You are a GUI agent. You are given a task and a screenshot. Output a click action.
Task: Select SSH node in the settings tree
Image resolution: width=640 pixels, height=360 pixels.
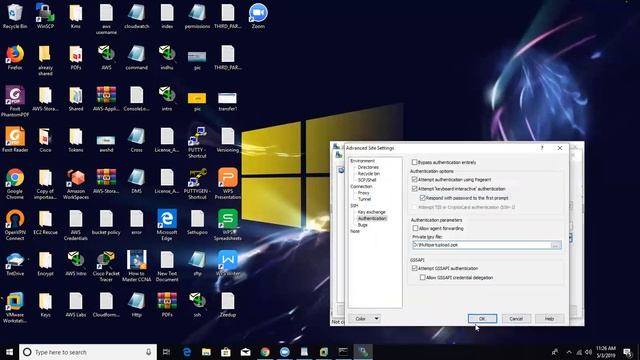354,205
